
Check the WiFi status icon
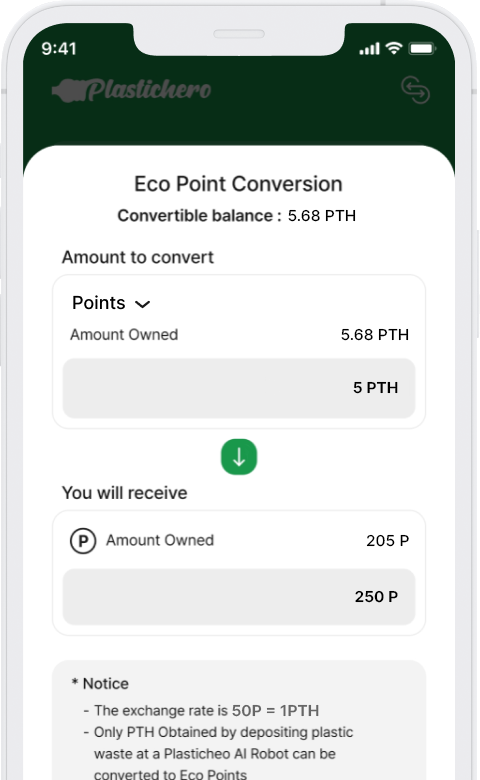[x=394, y=48]
